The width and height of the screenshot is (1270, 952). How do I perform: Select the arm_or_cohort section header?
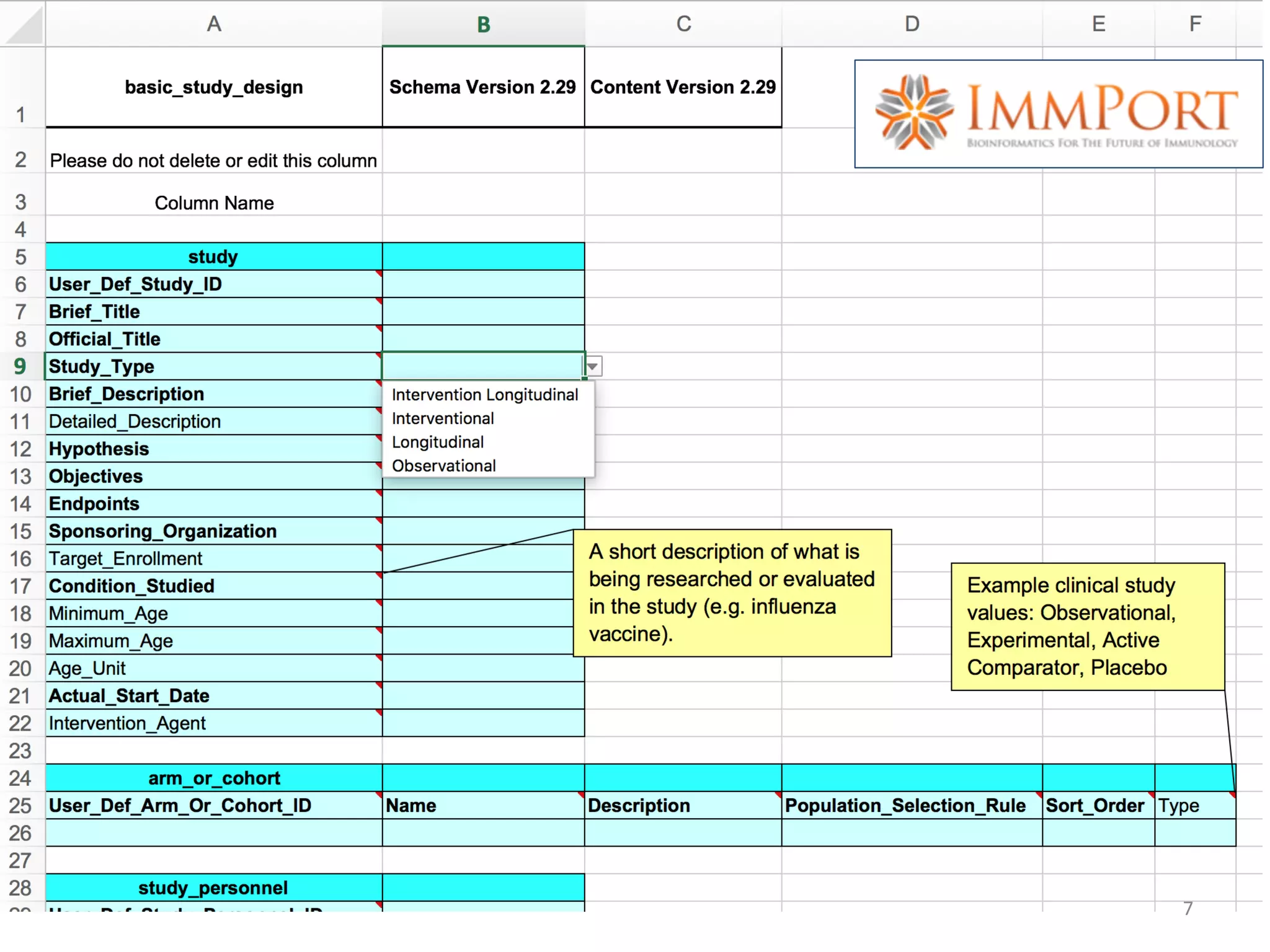[213, 778]
